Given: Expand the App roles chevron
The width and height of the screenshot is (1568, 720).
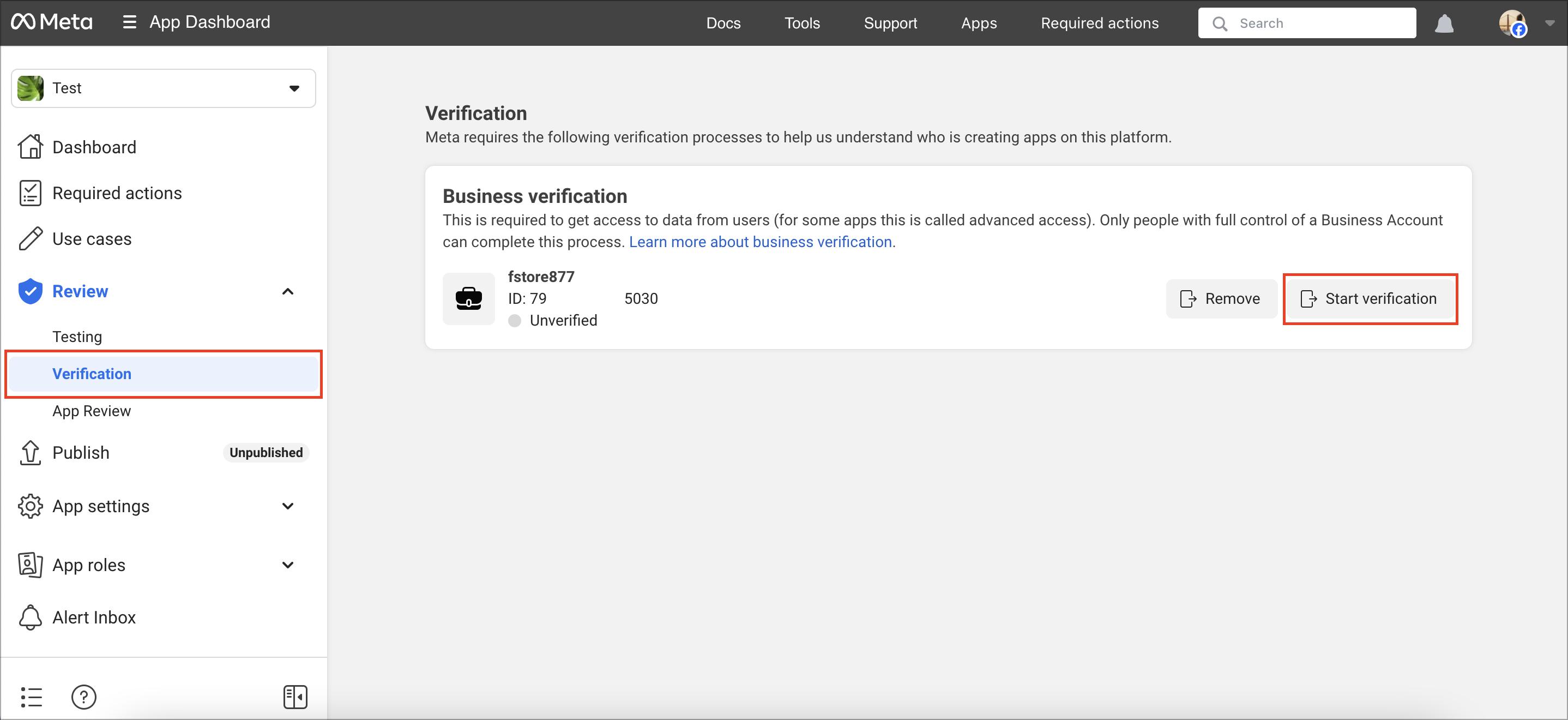Looking at the screenshot, I should coord(288,565).
